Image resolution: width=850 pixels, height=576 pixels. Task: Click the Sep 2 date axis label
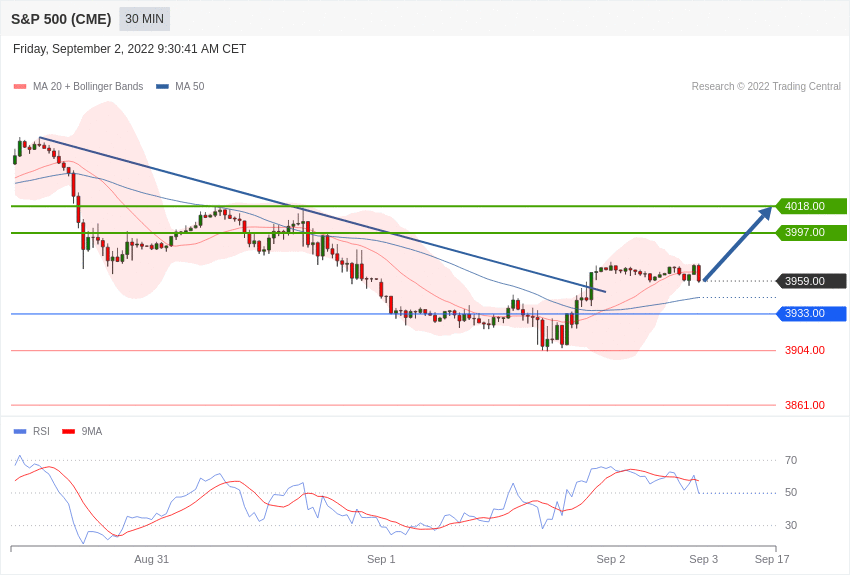click(611, 559)
